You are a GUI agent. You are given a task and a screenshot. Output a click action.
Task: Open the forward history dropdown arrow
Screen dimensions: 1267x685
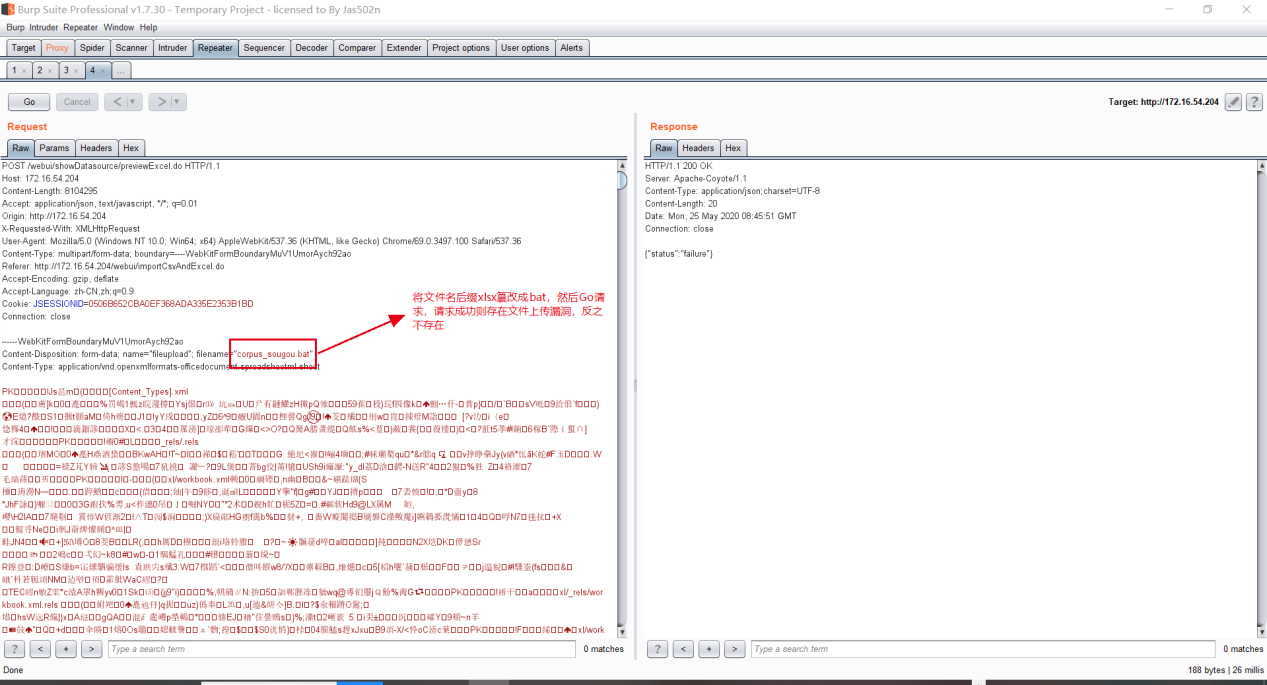178,102
